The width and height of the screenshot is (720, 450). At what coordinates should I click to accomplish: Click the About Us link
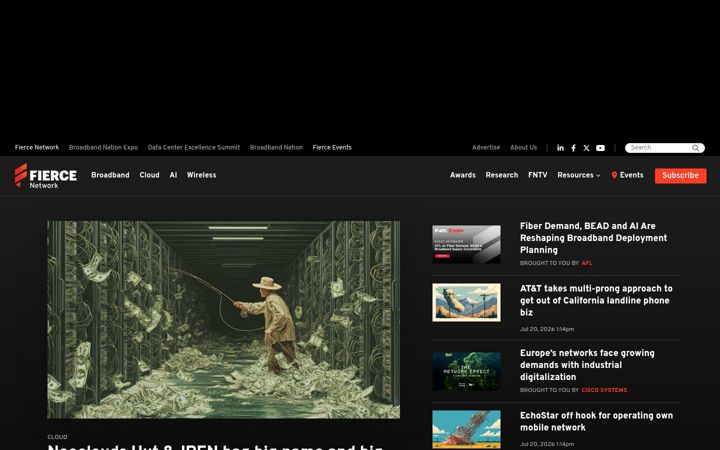click(x=523, y=147)
